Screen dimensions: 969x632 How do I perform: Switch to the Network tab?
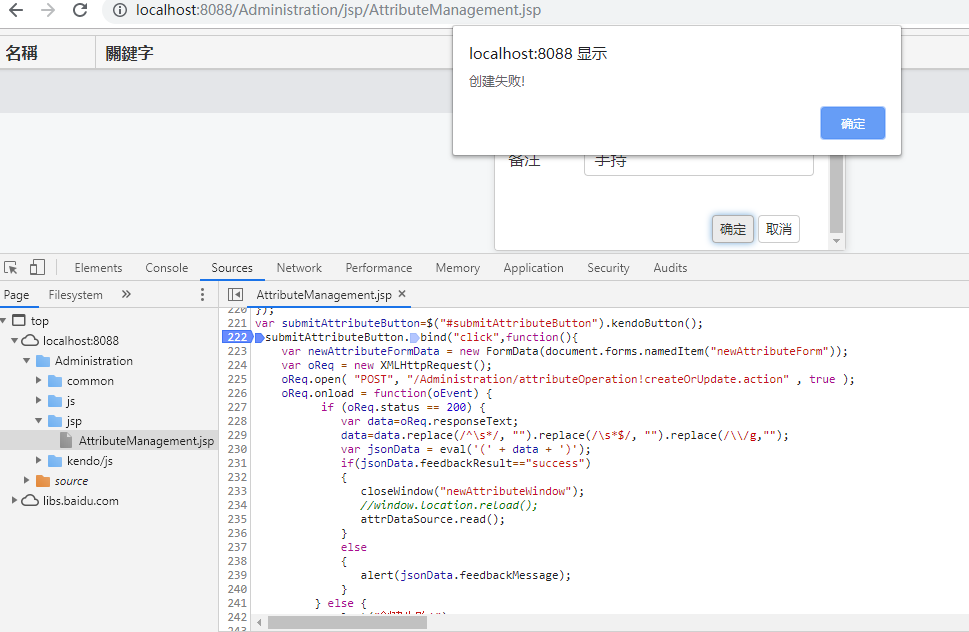point(299,268)
